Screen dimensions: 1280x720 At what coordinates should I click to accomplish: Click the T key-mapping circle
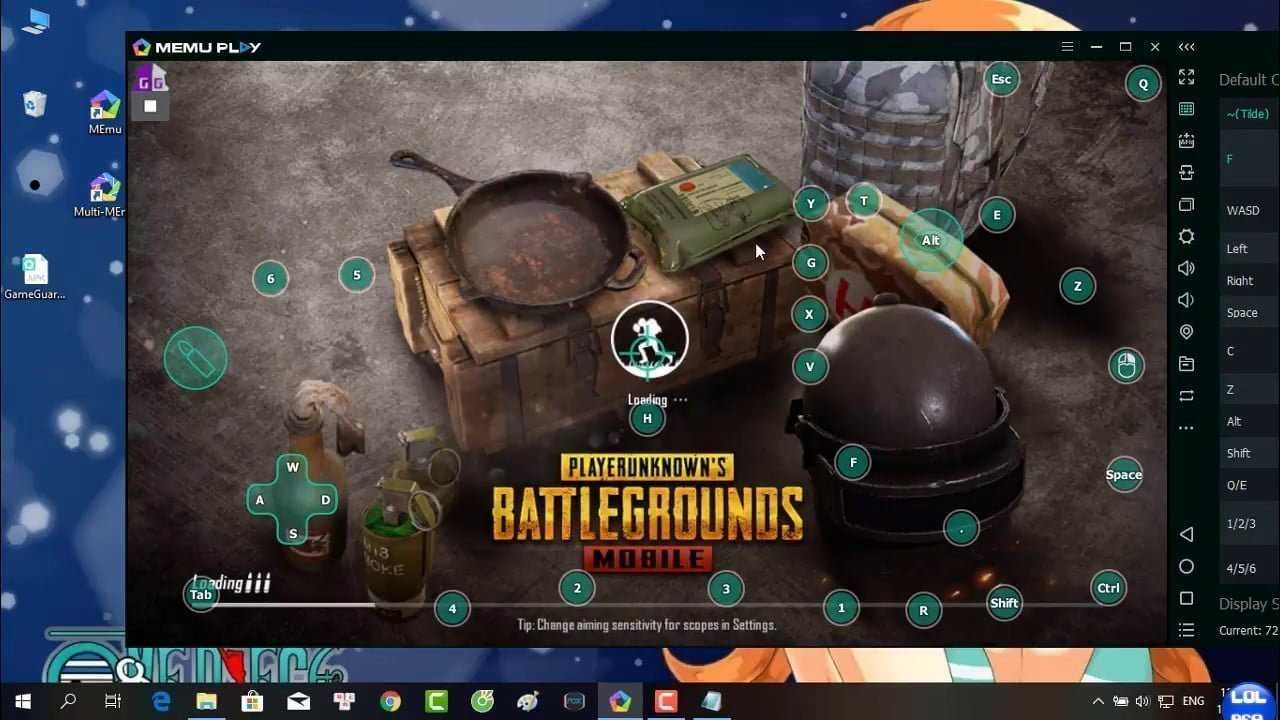pos(864,201)
